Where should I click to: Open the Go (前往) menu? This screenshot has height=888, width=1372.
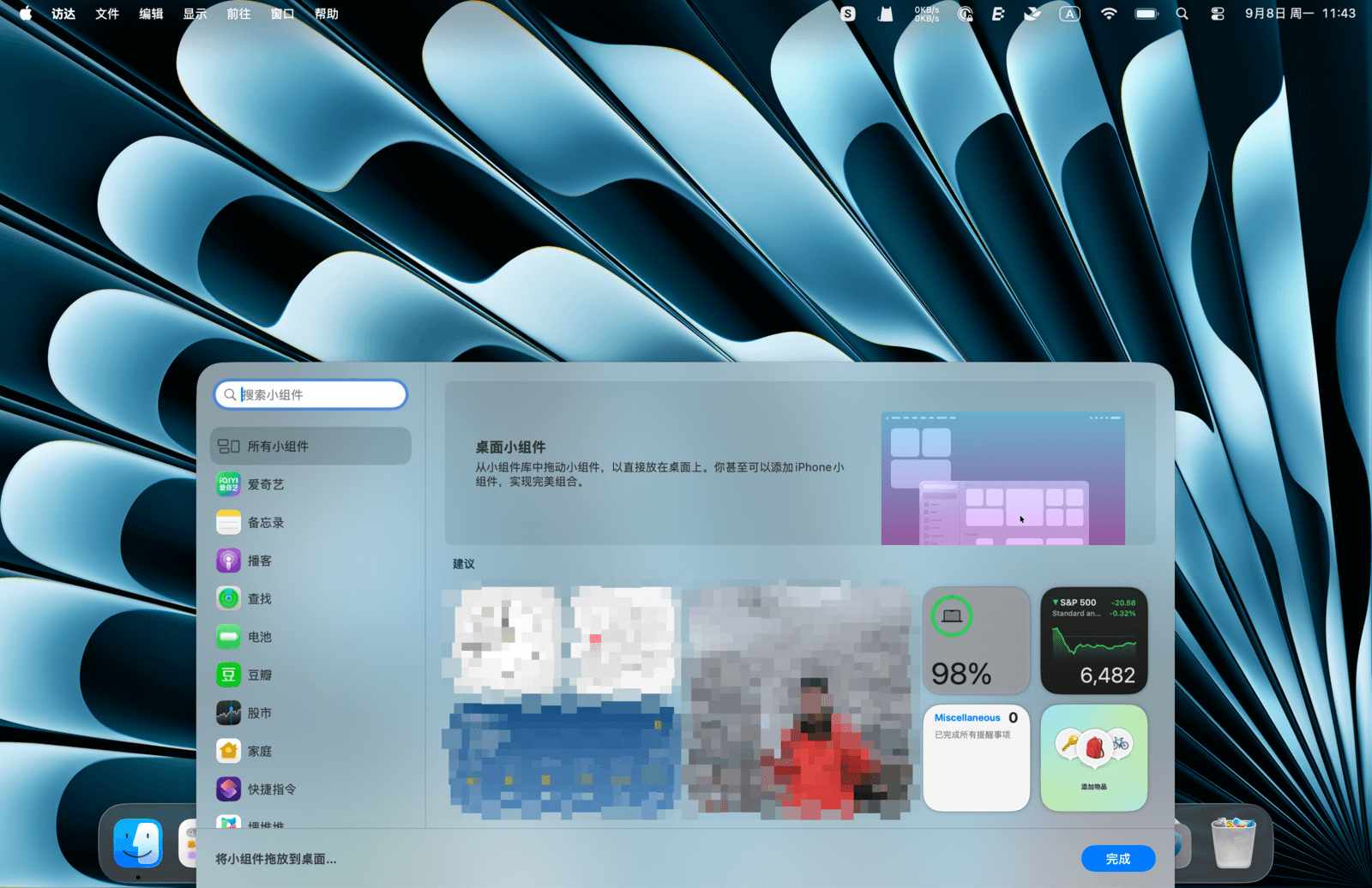point(238,14)
